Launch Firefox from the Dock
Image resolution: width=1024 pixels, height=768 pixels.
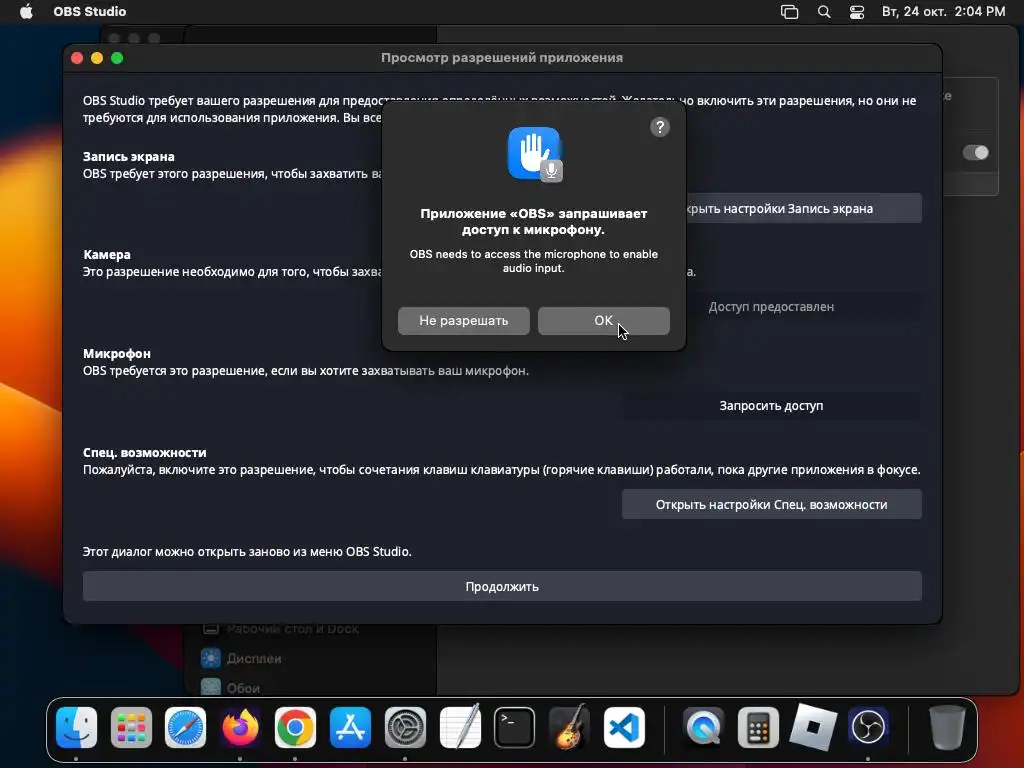point(240,727)
